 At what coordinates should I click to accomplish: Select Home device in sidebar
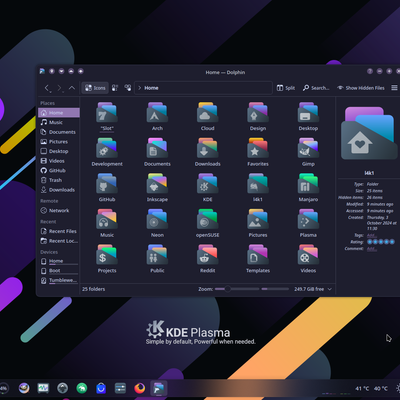point(59,261)
